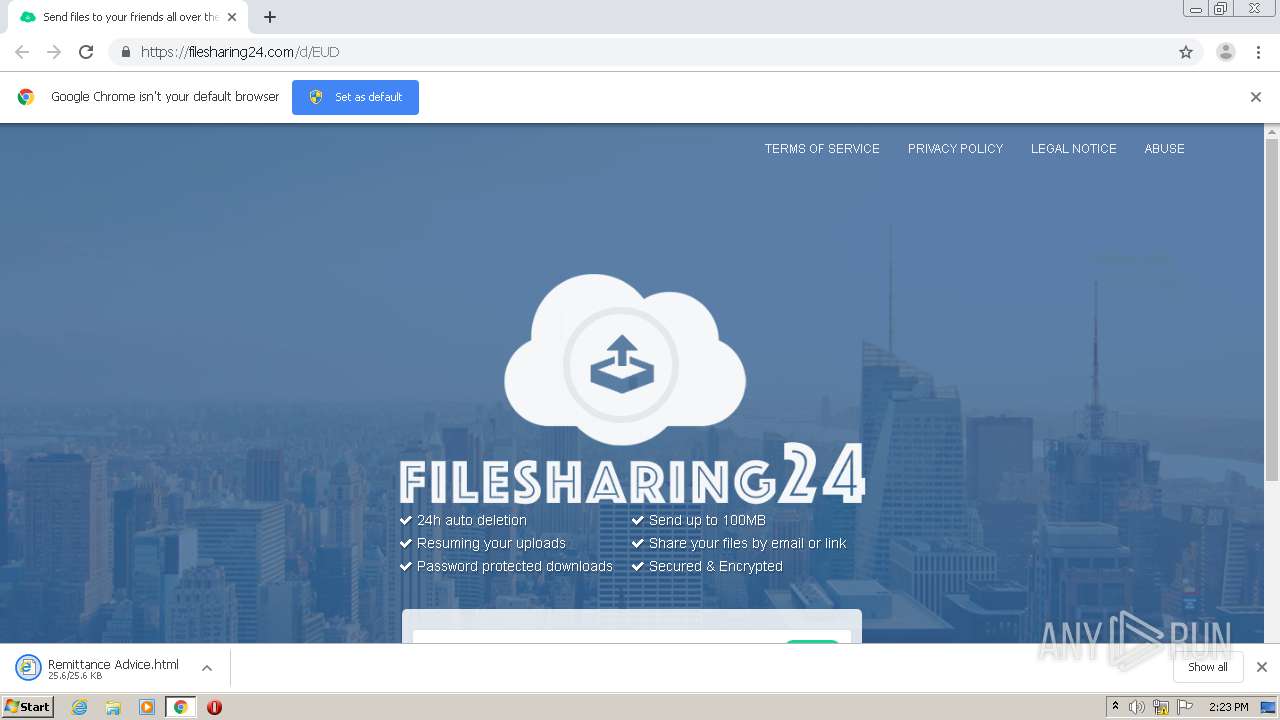
Task: Click the cloud upload logo
Action: pos(624,360)
